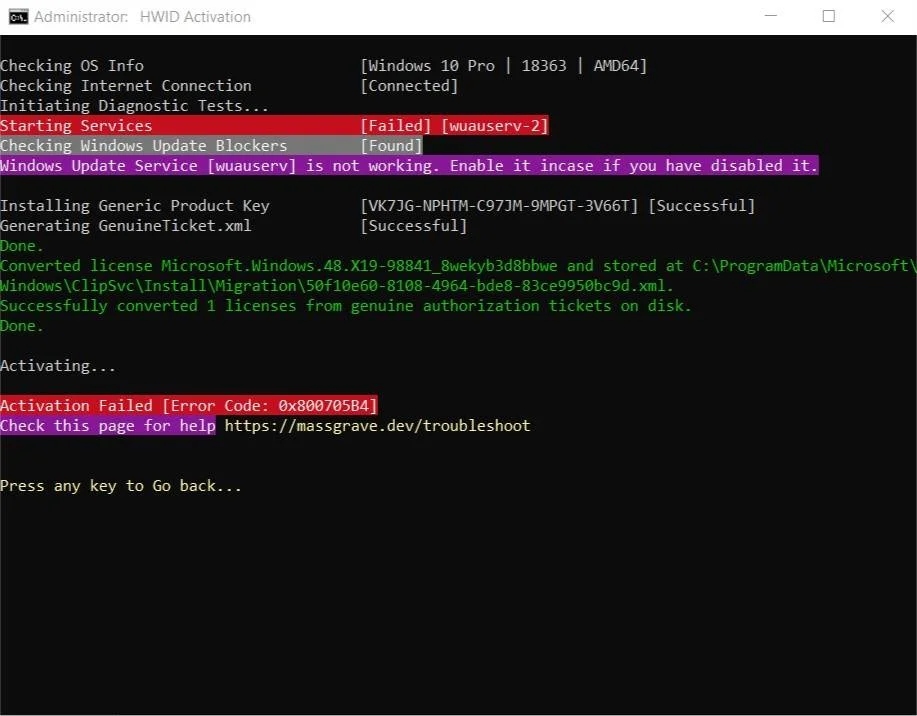The image size is (917, 716).
Task: Click the 'Converted license Microsoft.Windows.48' line
Action: (458, 266)
